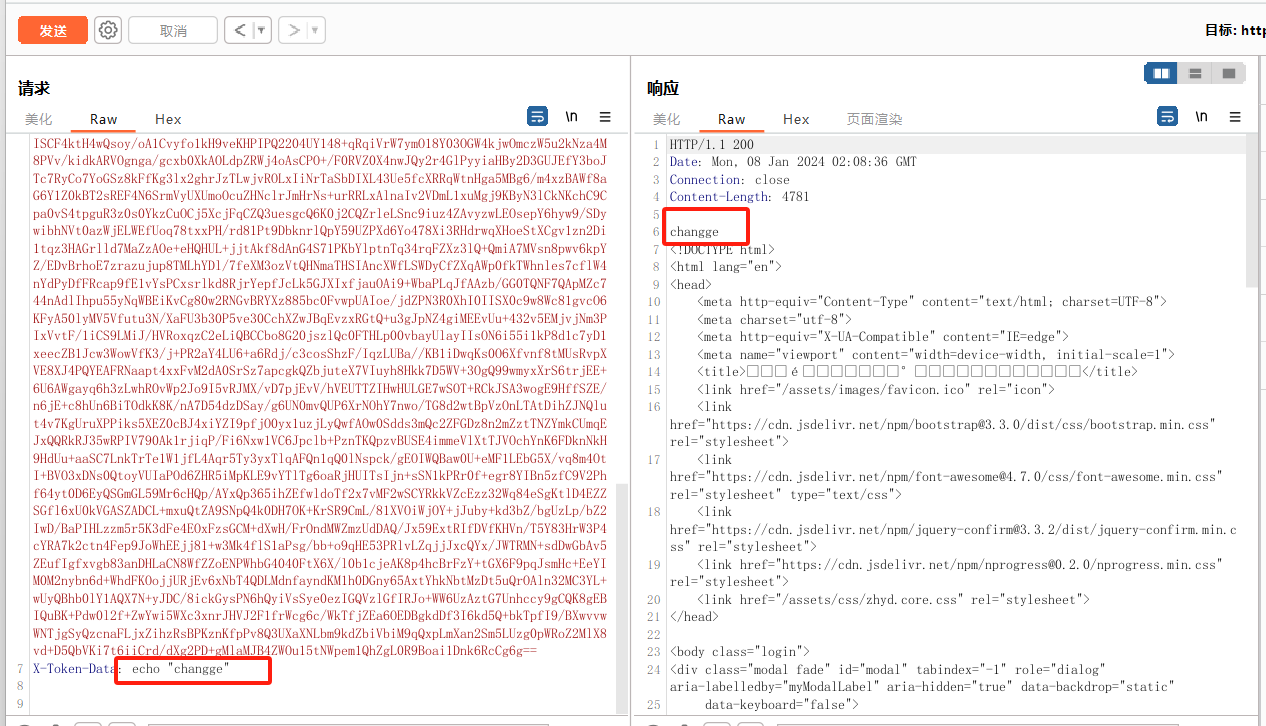Click the <!DOCTYPE html> line

coord(722,249)
